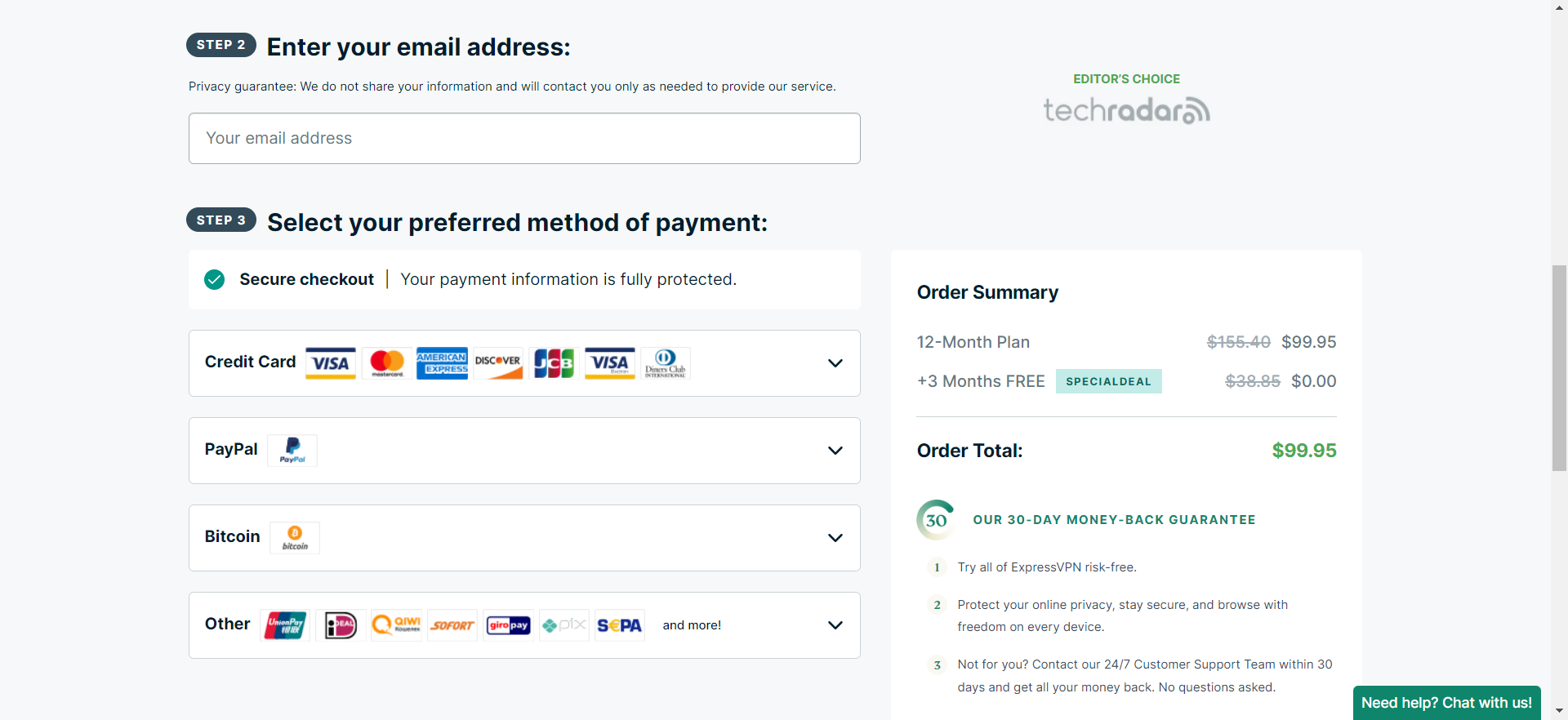Click the Mastercard logo icon
The height and width of the screenshot is (720, 1568).
click(x=387, y=363)
